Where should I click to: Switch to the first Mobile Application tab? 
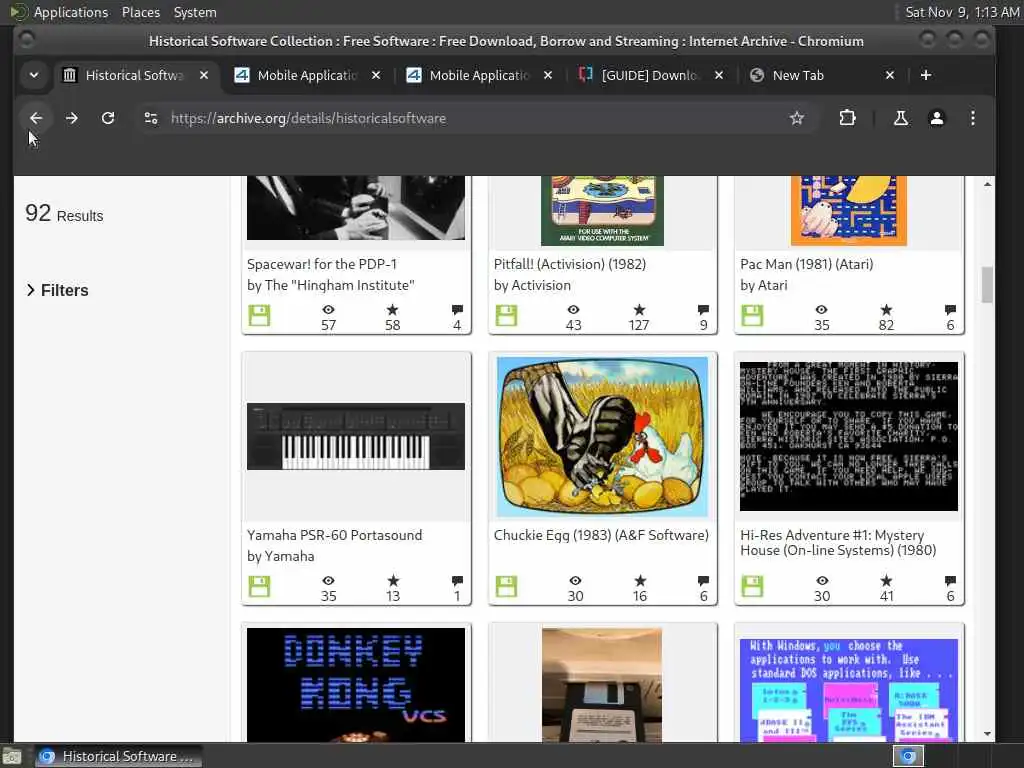pyautogui.click(x=307, y=75)
